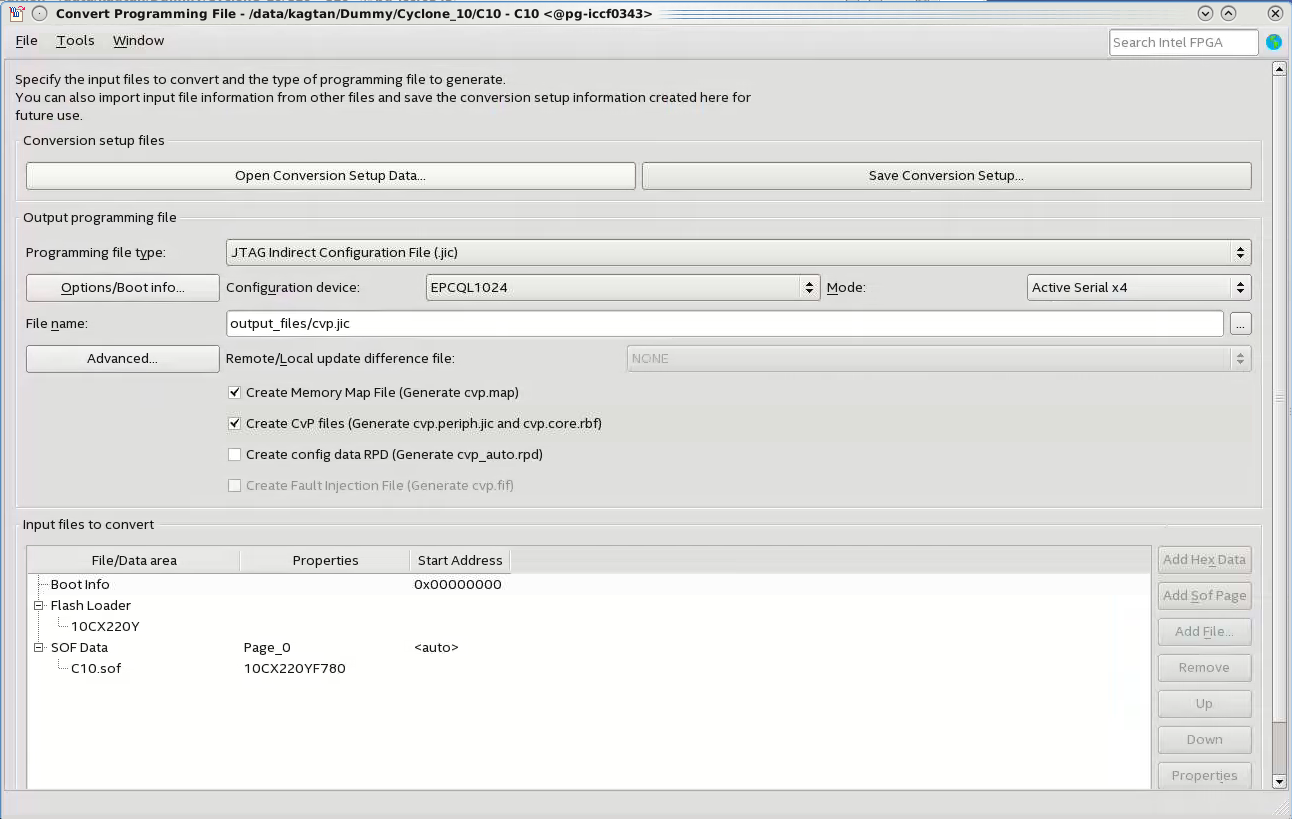
Task: Click the File name input field
Action: [x=725, y=324]
